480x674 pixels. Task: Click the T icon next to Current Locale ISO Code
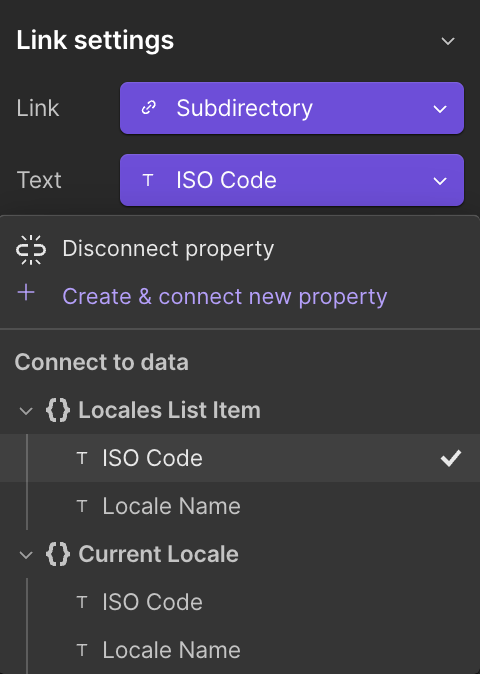pos(82,602)
